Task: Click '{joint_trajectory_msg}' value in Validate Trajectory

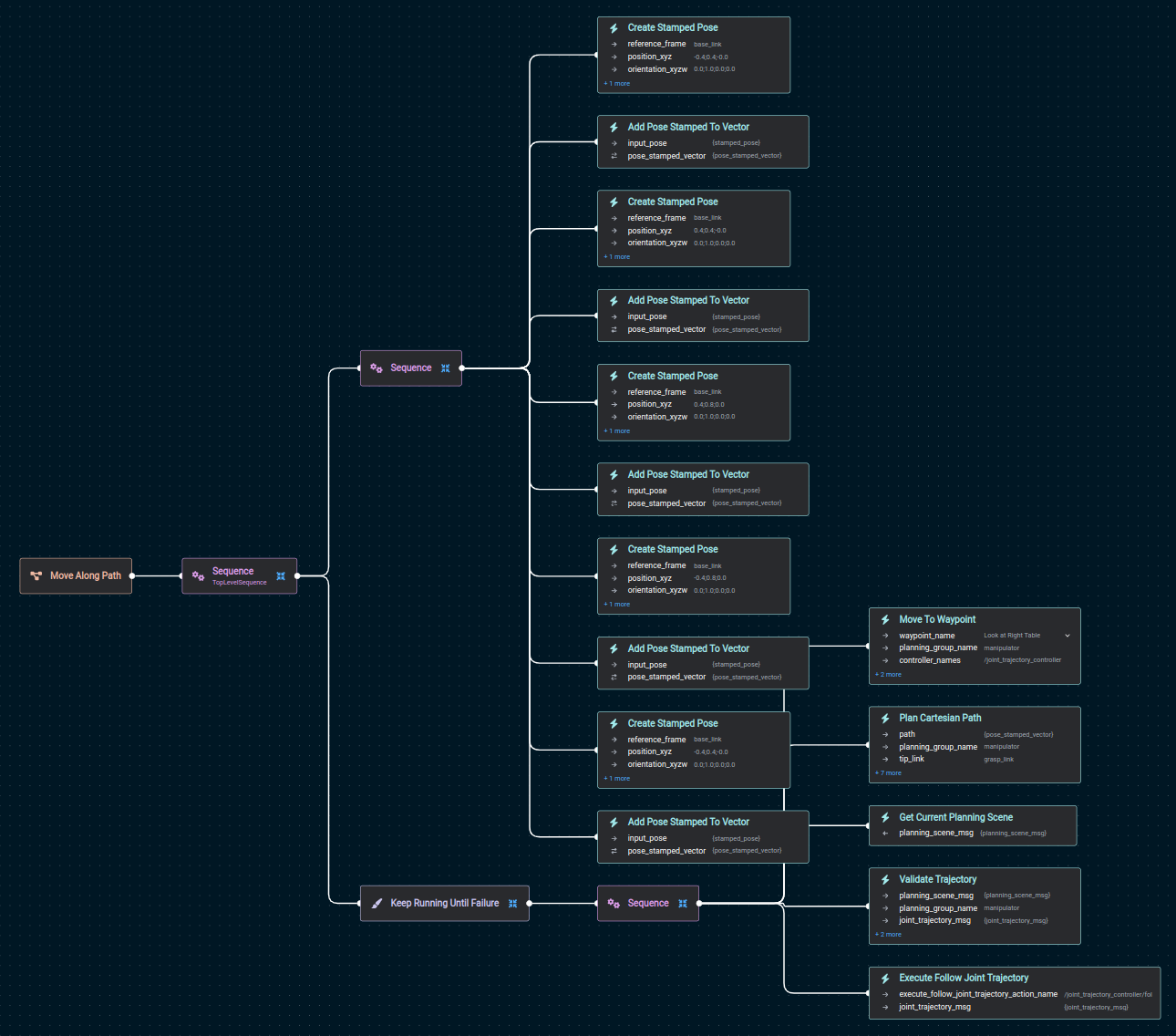Action: pyautogui.click(x=1016, y=920)
